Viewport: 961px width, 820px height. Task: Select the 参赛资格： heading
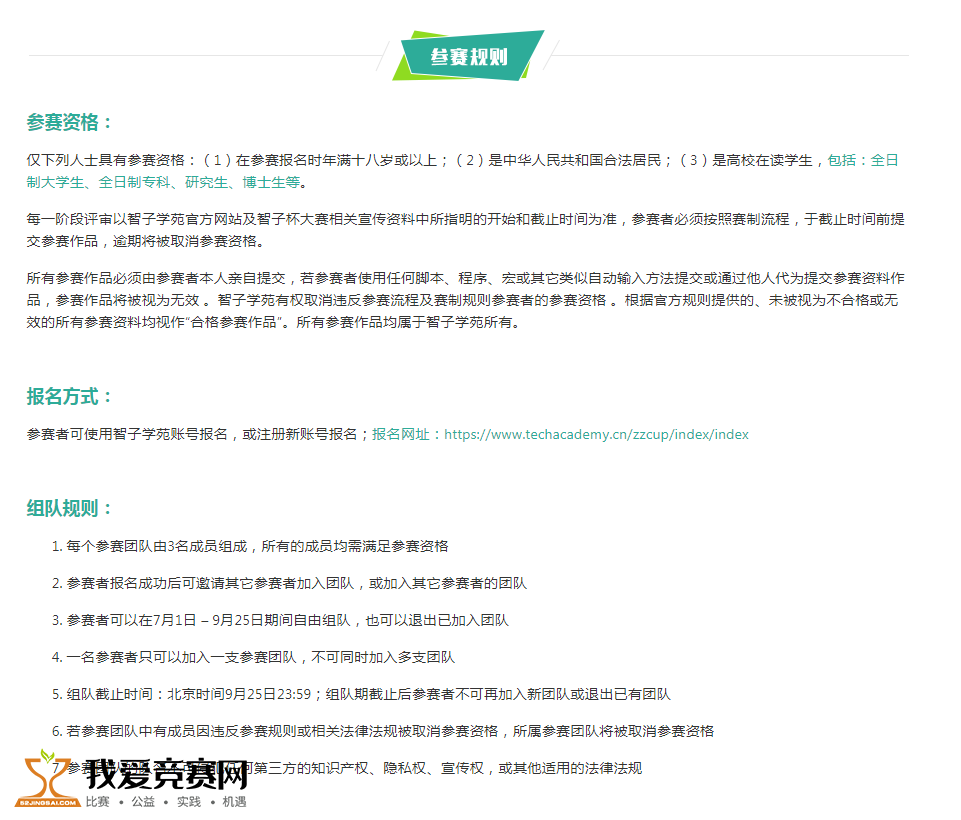click(x=69, y=122)
